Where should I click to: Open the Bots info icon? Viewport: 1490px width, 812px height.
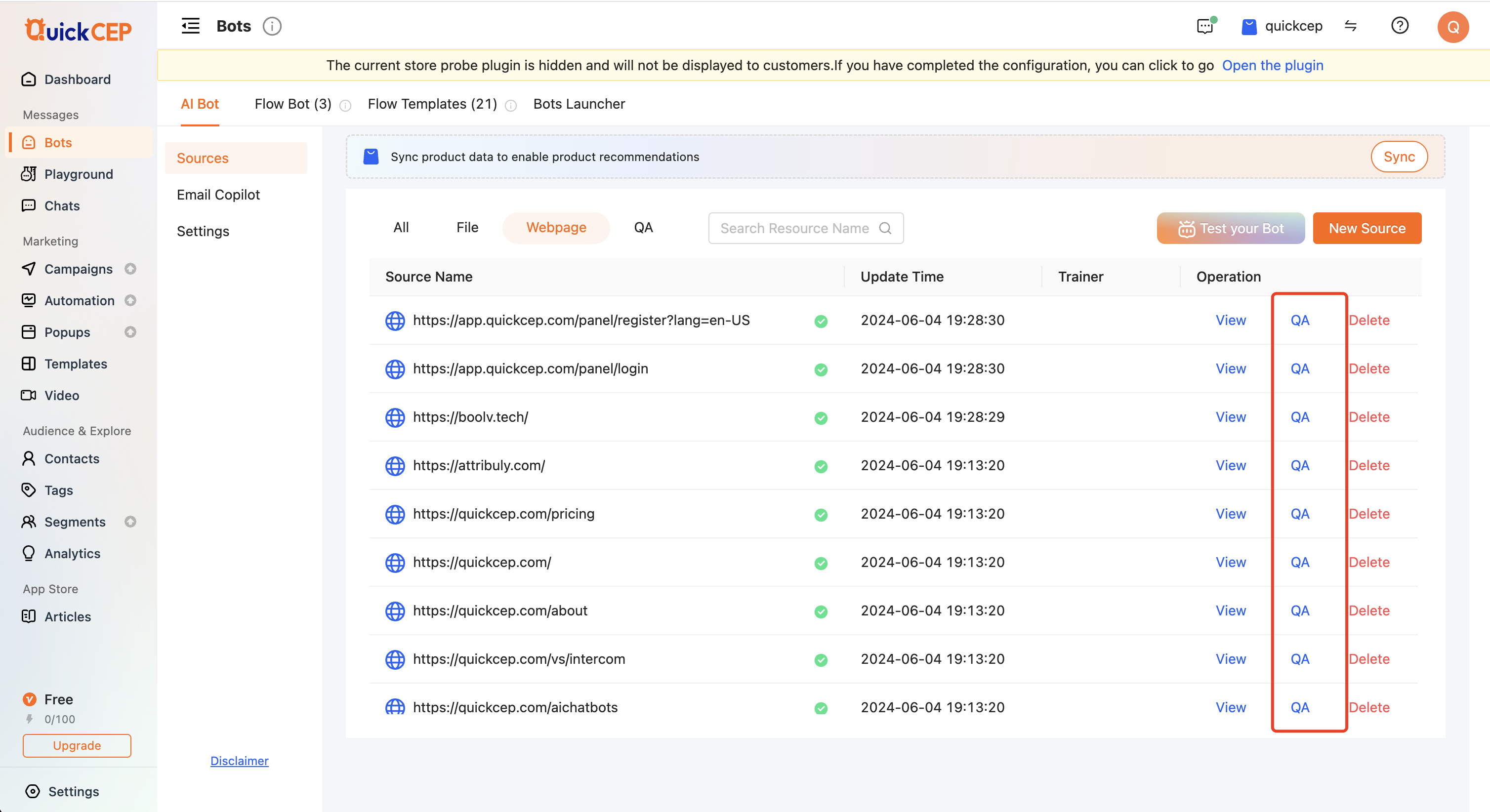click(272, 26)
